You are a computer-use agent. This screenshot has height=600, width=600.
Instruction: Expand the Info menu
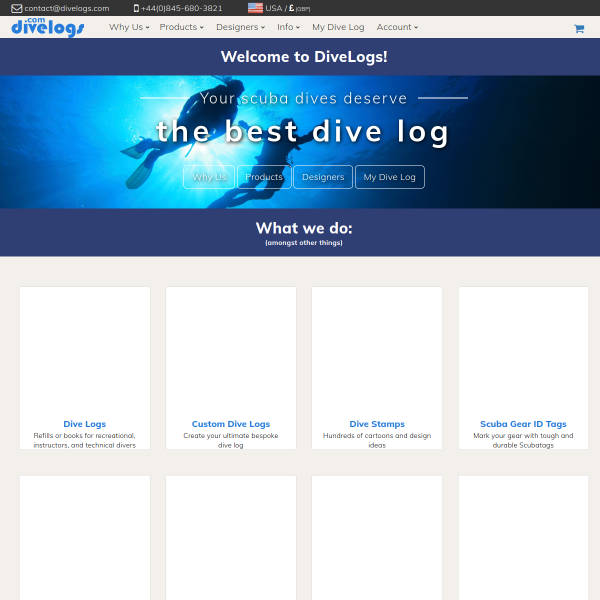coord(288,27)
